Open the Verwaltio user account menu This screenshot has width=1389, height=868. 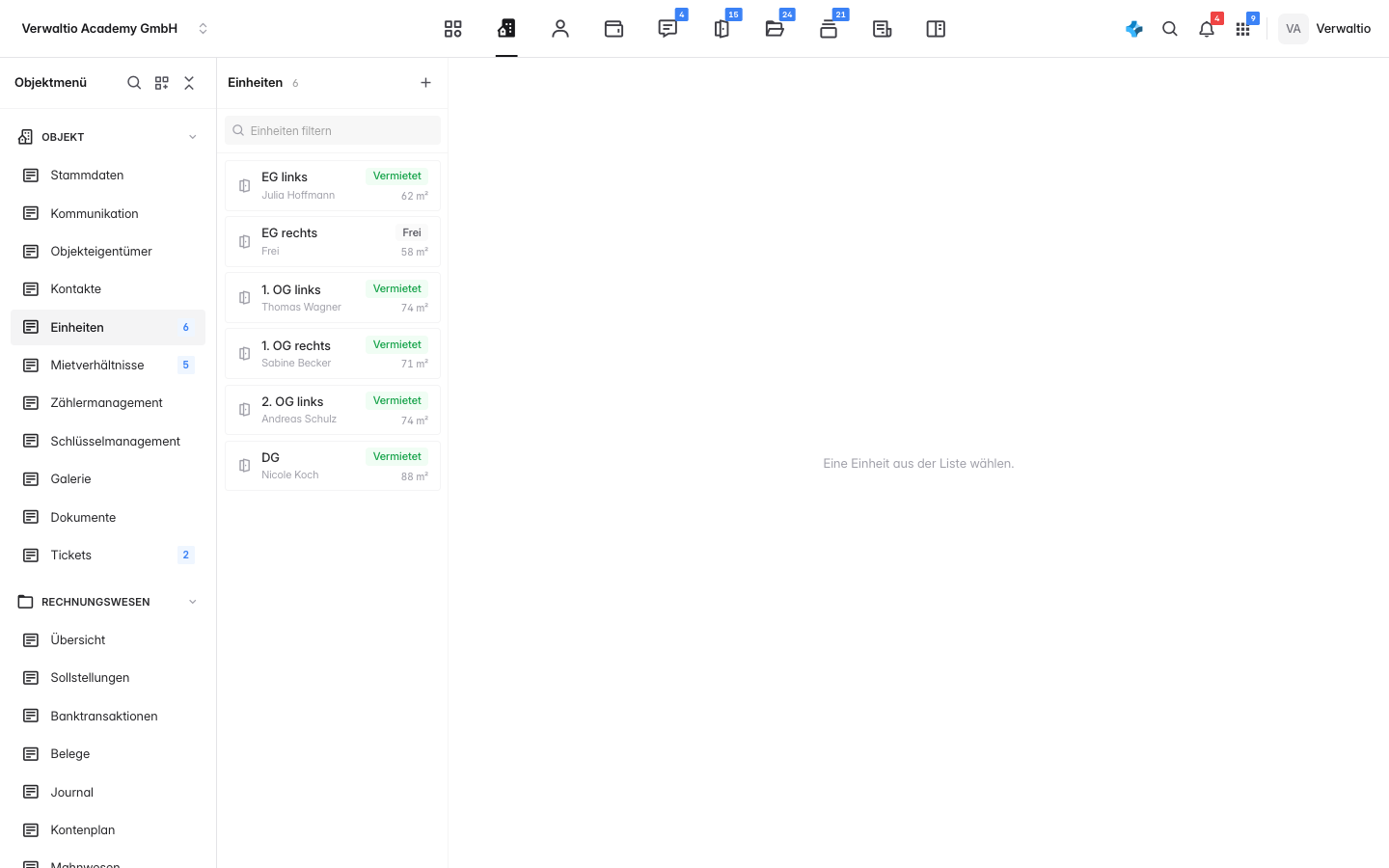click(x=1324, y=29)
